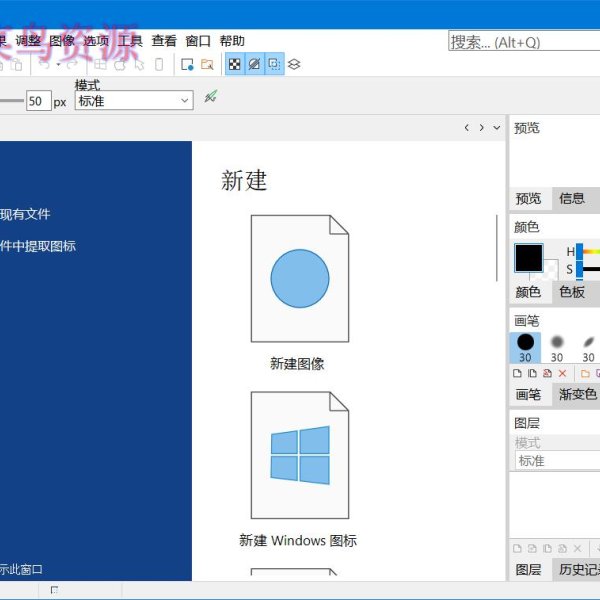The height and width of the screenshot is (600, 600).
Task: Click the 件中提取图标 link in sidebar
Action: click(38, 246)
